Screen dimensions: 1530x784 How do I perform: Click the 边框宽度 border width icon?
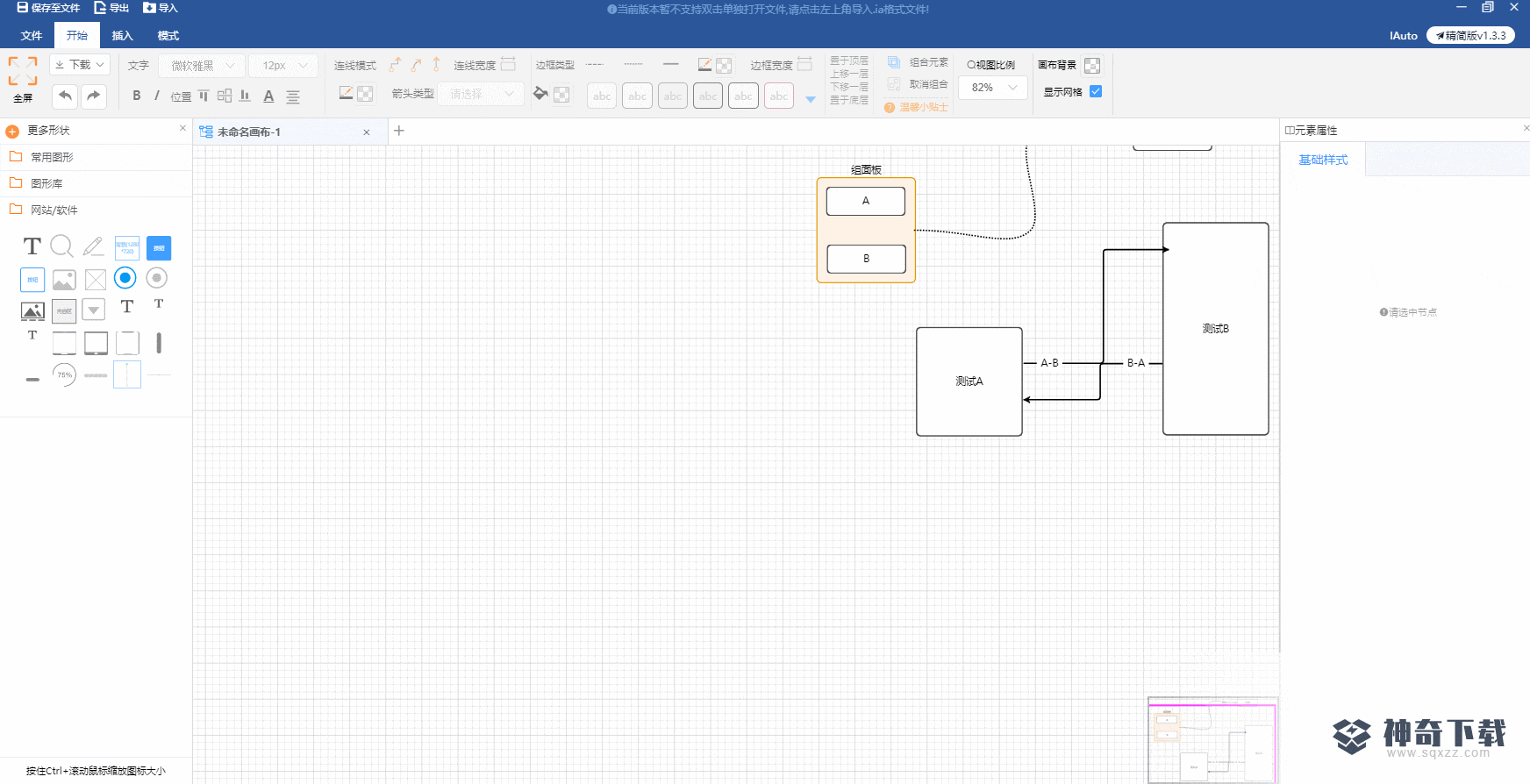(x=804, y=64)
